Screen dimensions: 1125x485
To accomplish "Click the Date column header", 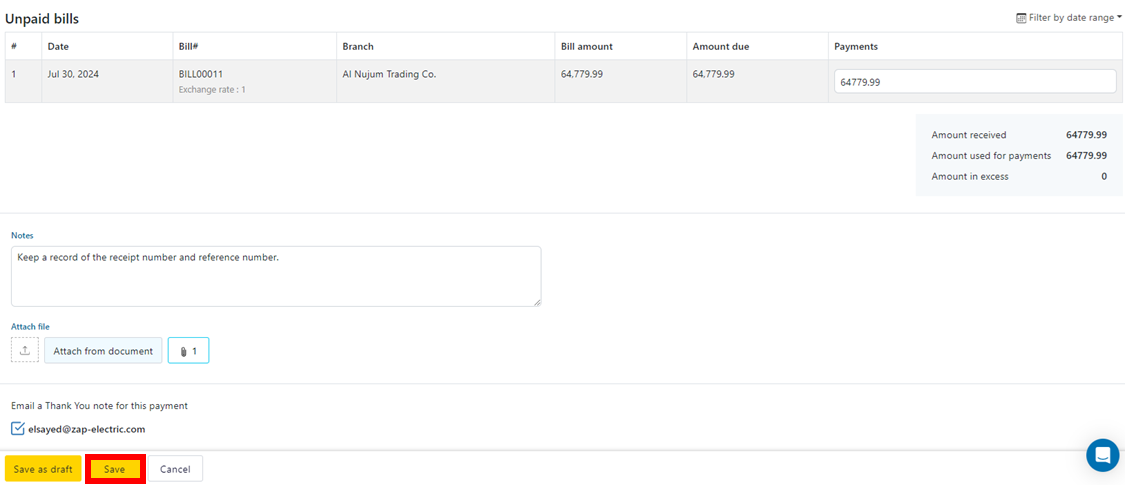I will 58,46.
